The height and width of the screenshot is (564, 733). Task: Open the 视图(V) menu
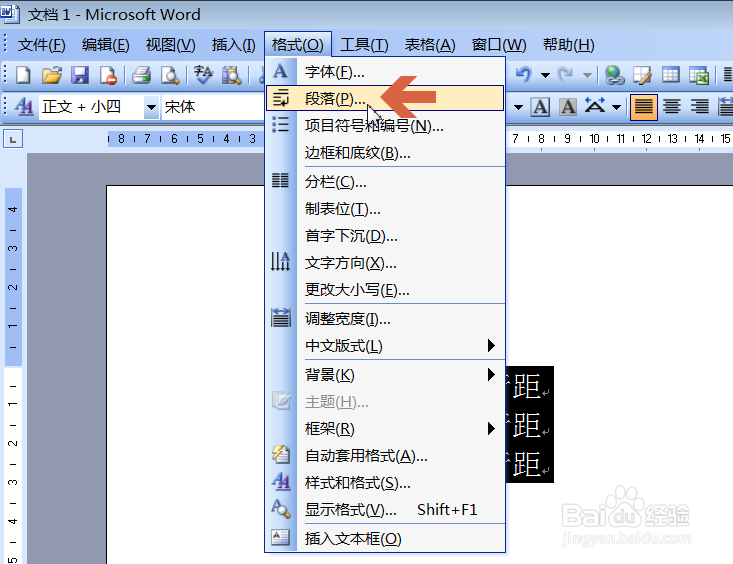pos(170,45)
